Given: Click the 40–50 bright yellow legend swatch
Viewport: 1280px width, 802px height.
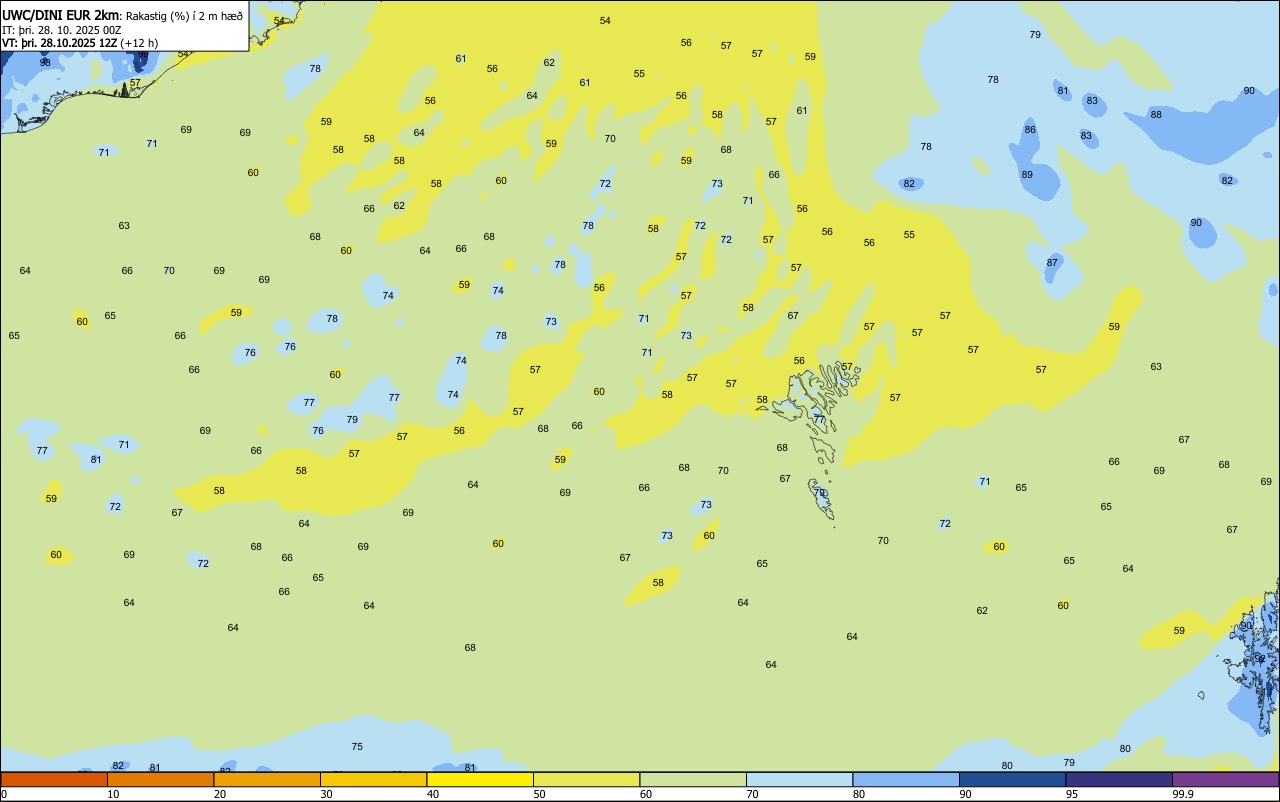Looking at the screenshot, I should pyautogui.click(x=480, y=779).
